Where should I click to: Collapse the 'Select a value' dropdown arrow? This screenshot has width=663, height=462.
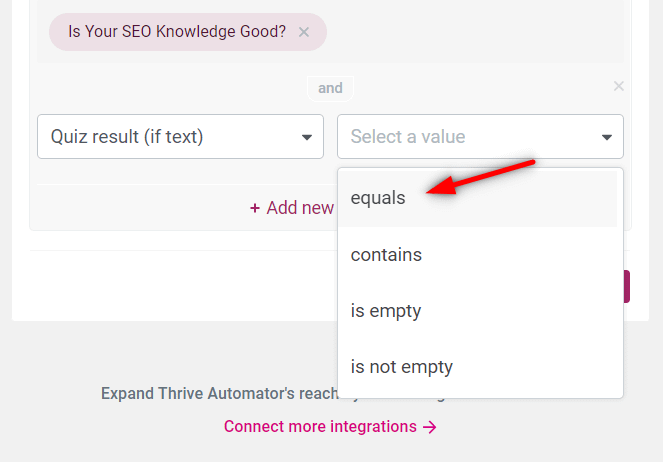click(606, 138)
